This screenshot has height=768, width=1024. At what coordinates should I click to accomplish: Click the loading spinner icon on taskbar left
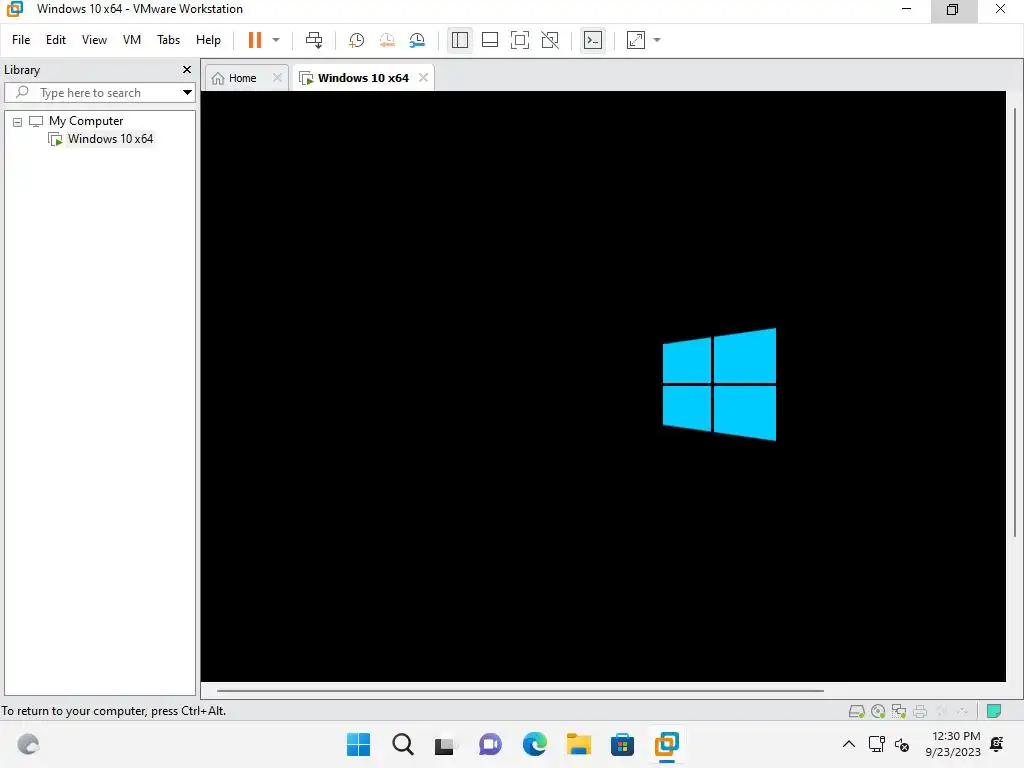point(28,744)
